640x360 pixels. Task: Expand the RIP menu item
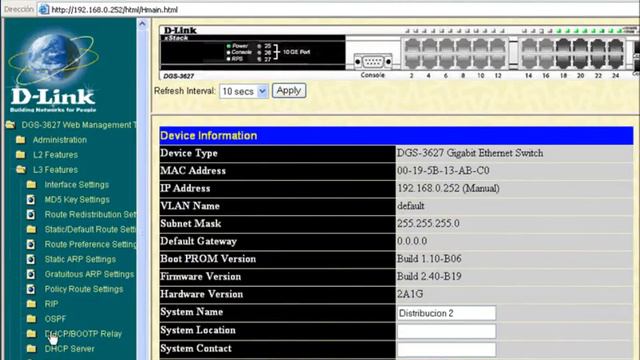tap(51, 304)
